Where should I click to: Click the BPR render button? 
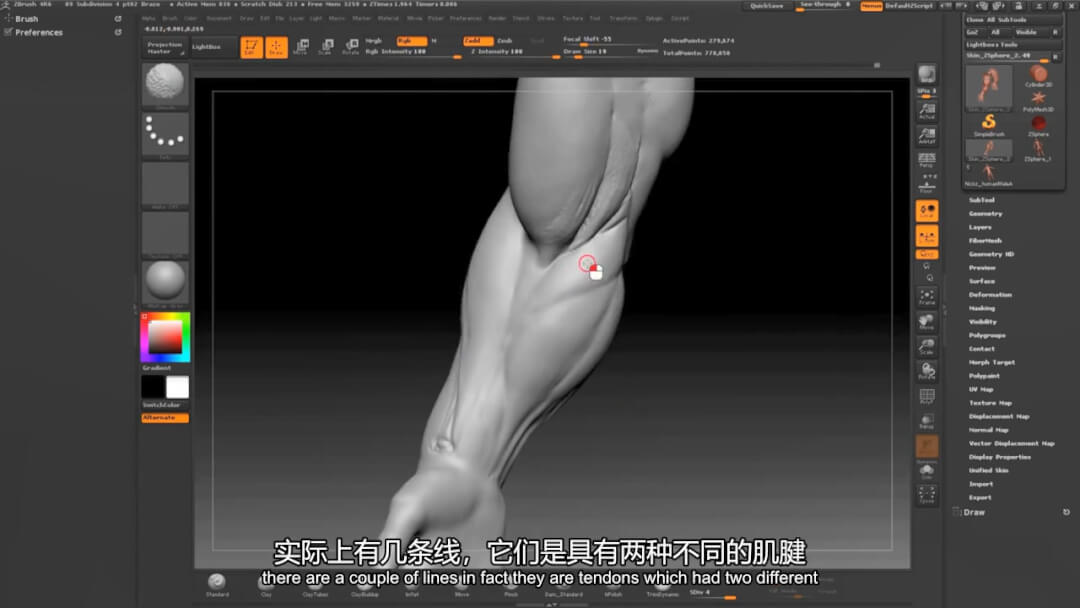coord(926,74)
